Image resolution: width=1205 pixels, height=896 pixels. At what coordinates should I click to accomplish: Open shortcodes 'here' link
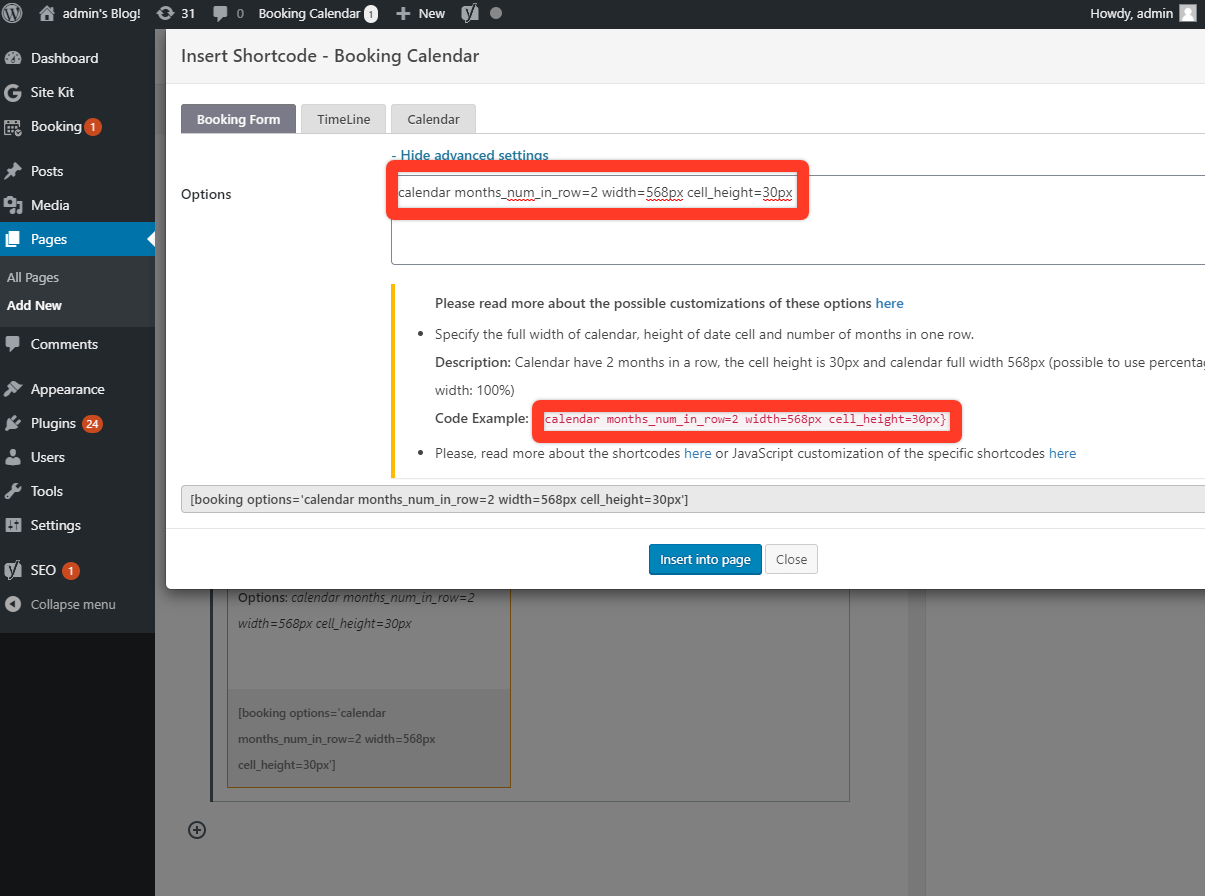(x=698, y=453)
